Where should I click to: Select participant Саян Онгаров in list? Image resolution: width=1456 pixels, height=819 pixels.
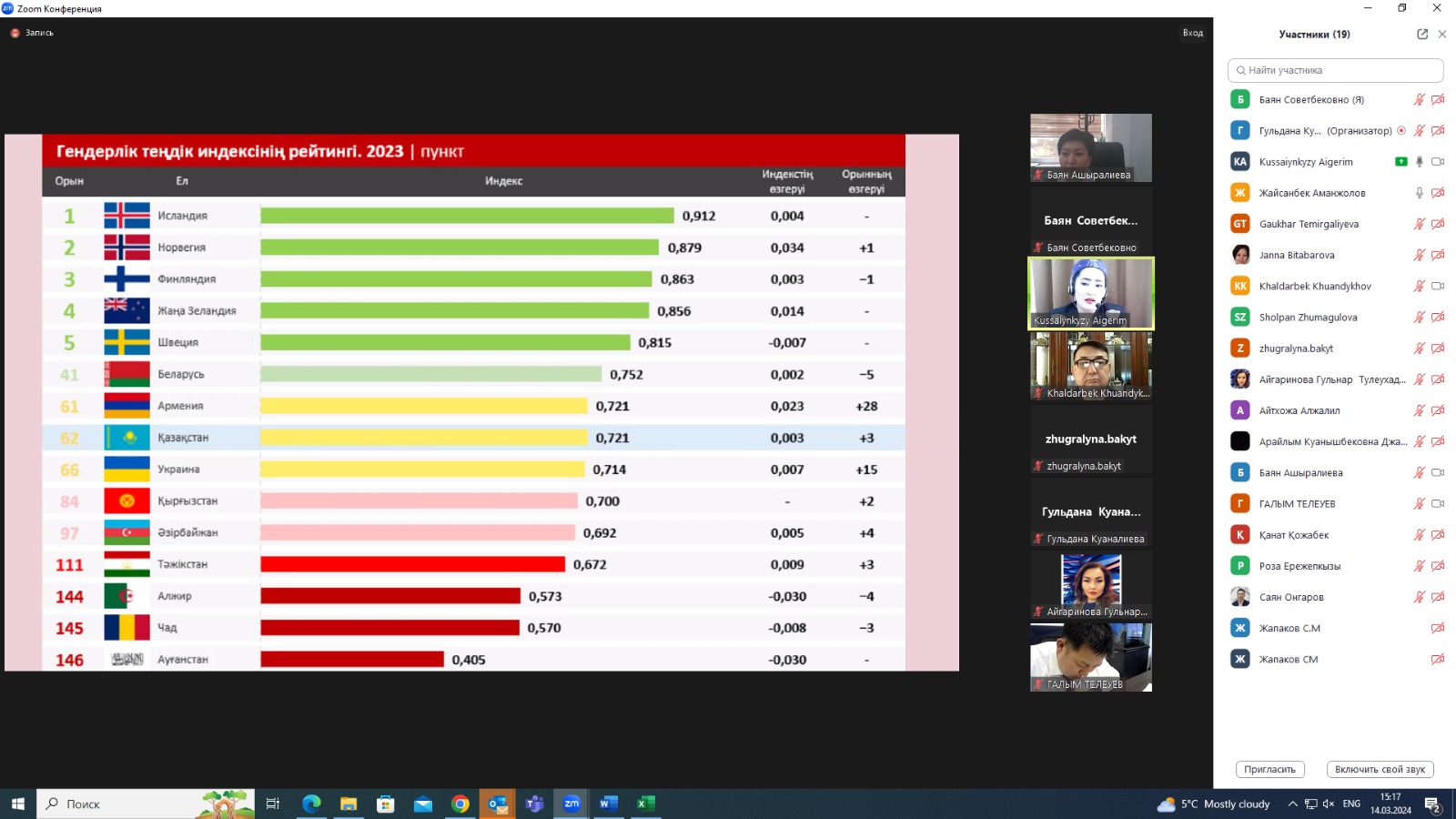point(1335,597)
